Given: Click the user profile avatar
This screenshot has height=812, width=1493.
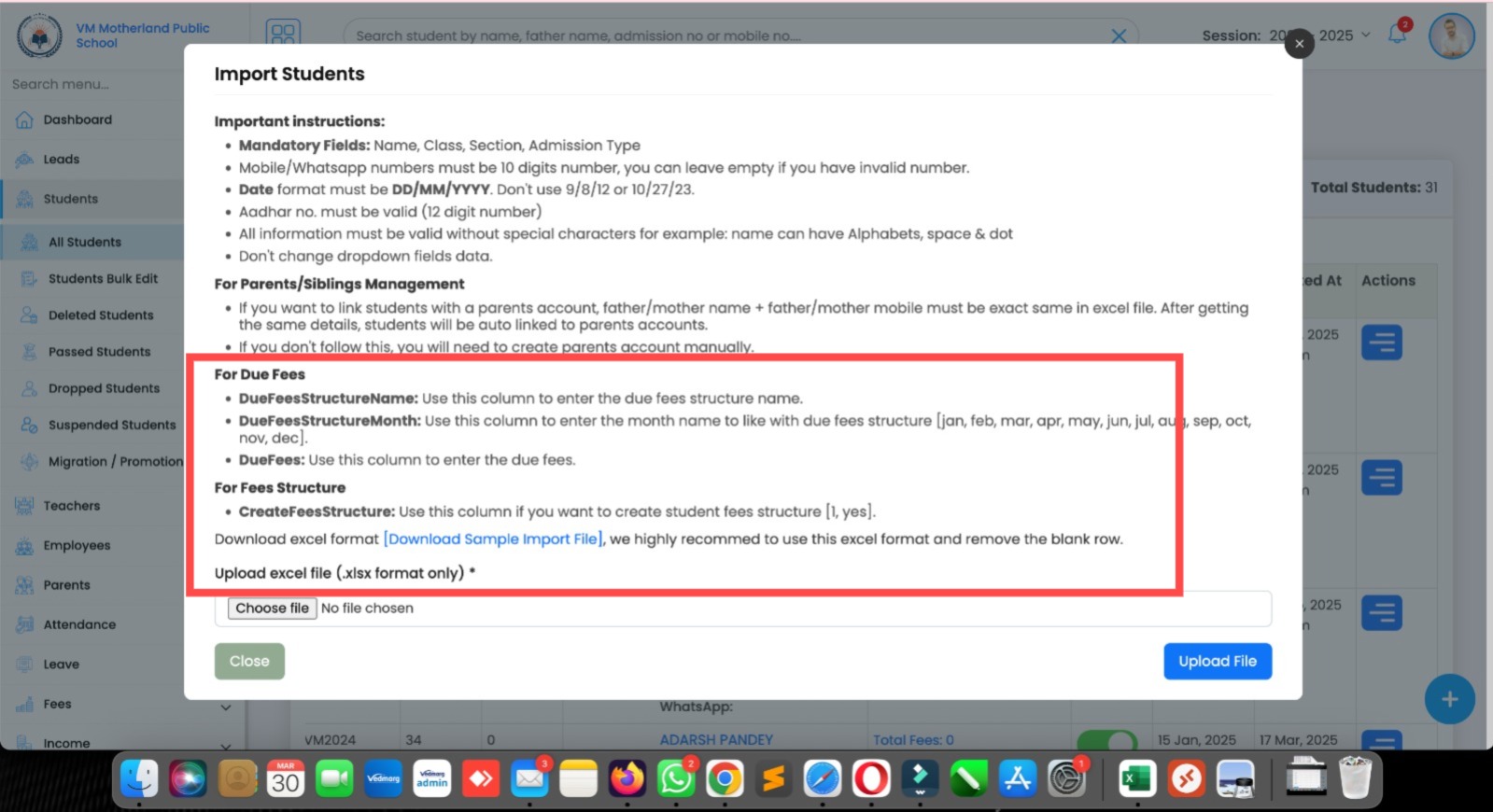Looking at the screenshot, I should (1451, 36).
